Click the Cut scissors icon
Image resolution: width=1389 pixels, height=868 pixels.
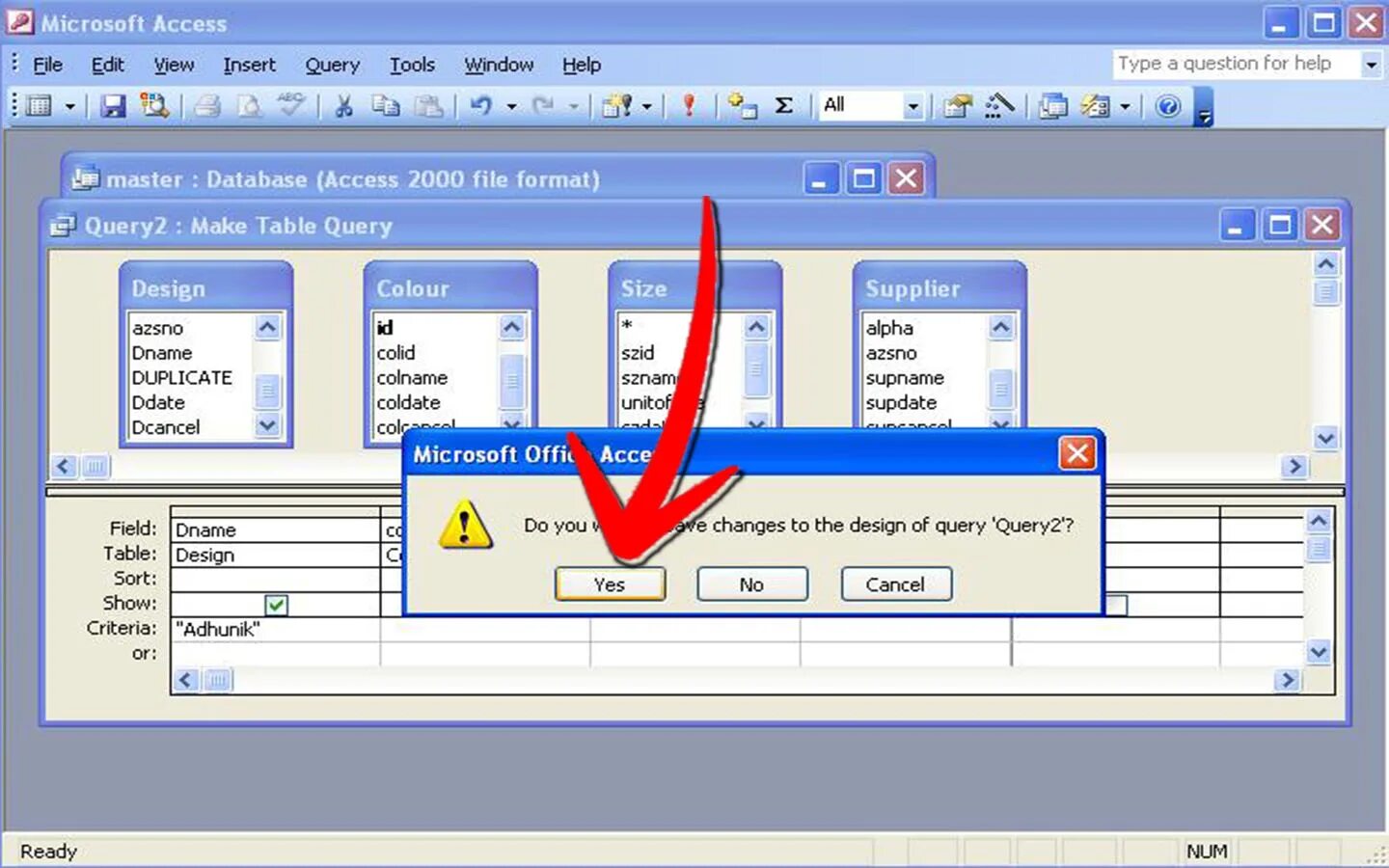[342, 106]
